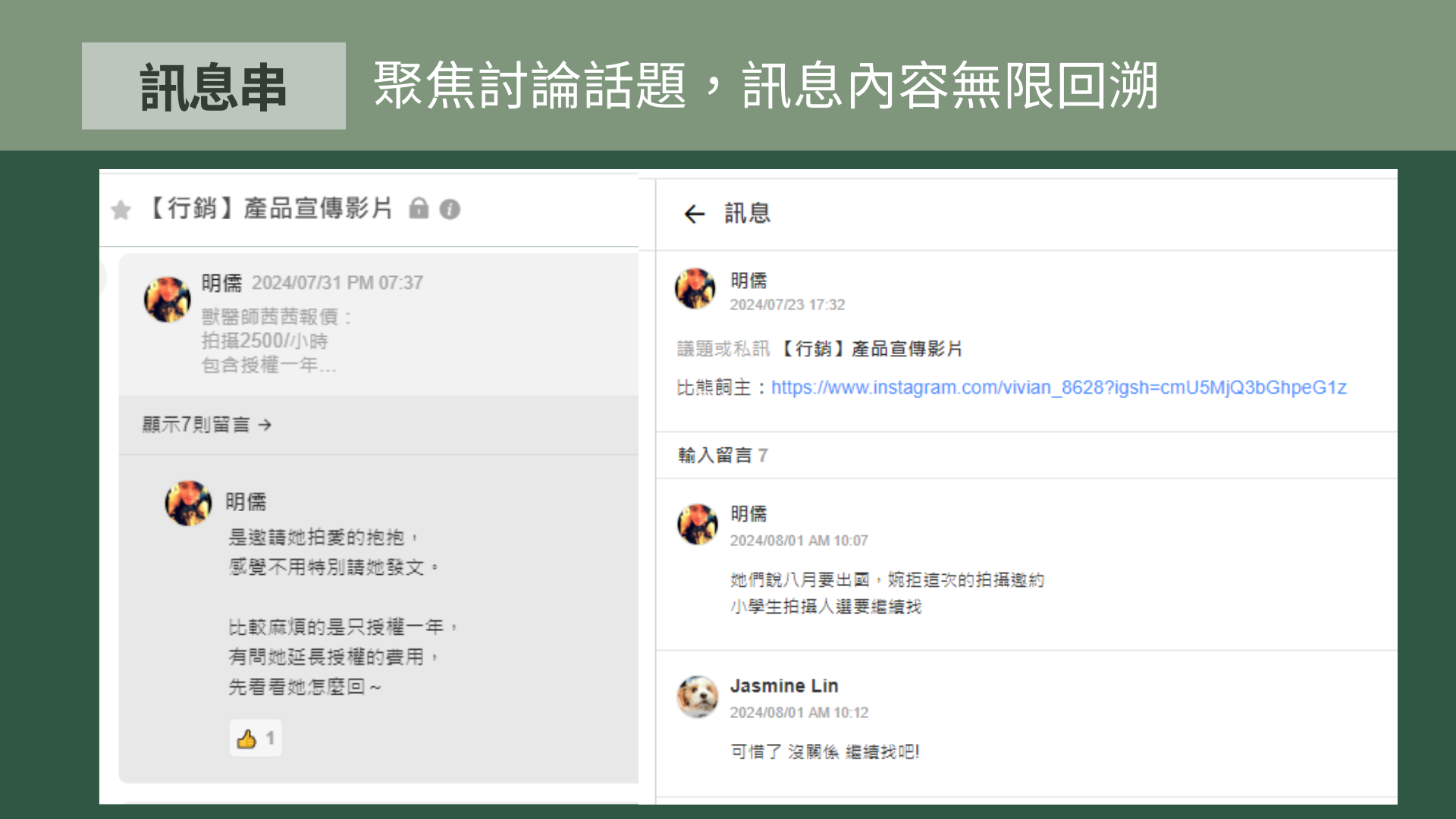Image resolution: width=1456 pixels, height=819 pixels.
Task: Click the 訊息 panel title
Action: [747, 214]
